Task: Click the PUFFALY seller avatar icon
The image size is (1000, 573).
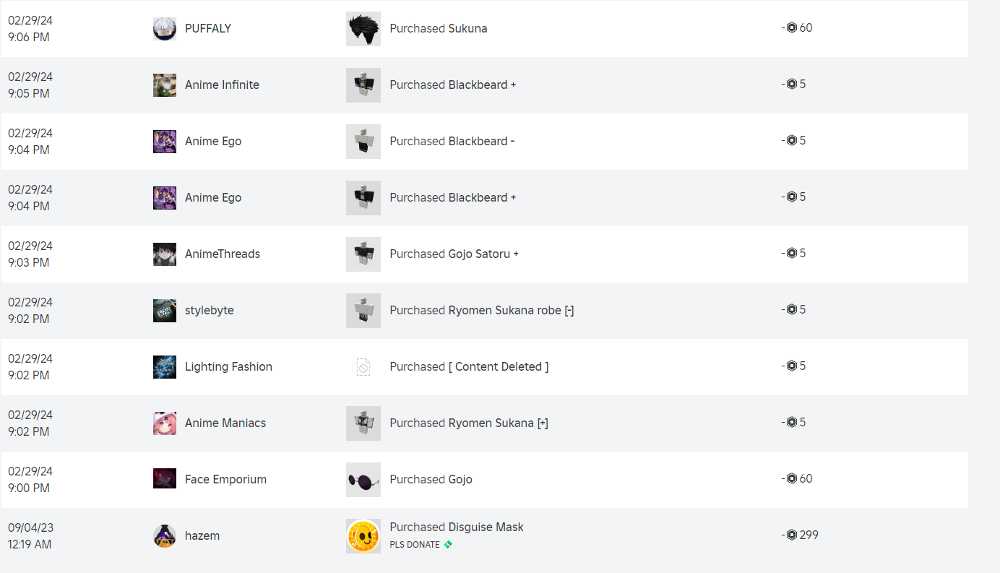Action: [165, 29]
